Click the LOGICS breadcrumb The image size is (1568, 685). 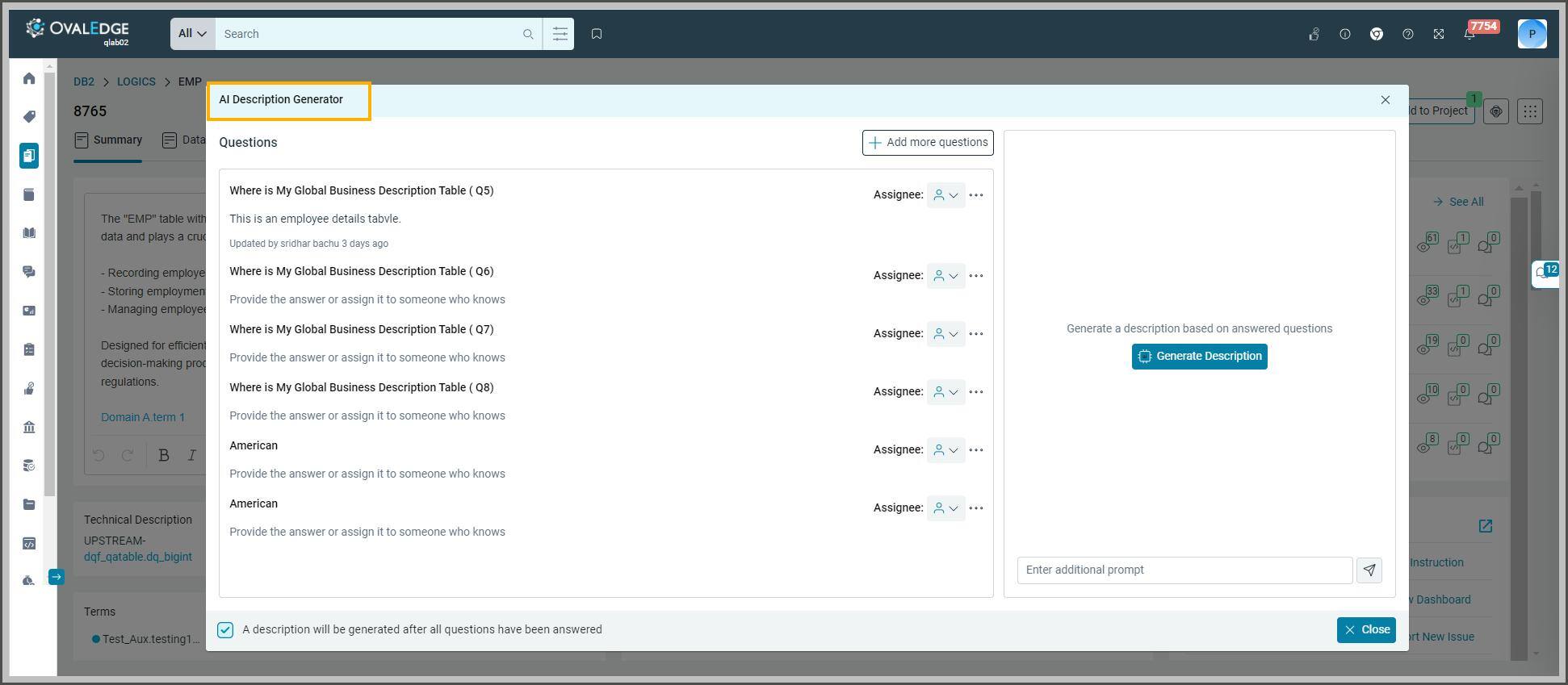[x=136, y=81]
